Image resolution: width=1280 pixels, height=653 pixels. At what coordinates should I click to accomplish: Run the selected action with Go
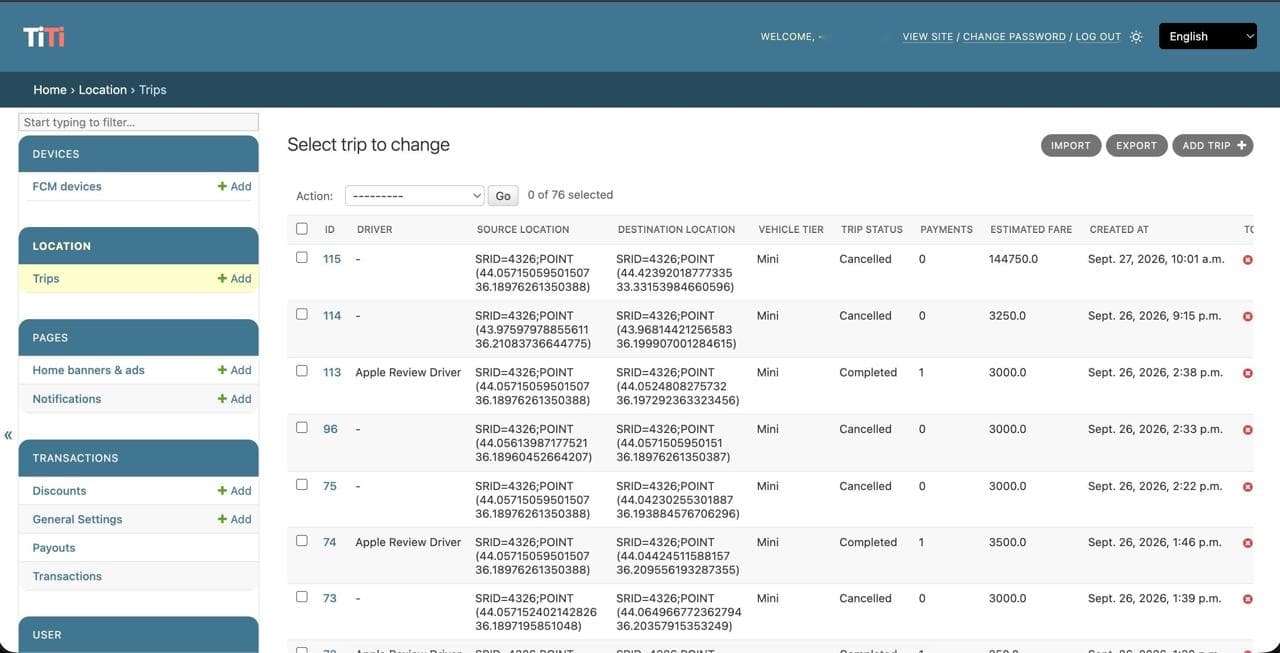pyautogui.click(x=503, y=196)
